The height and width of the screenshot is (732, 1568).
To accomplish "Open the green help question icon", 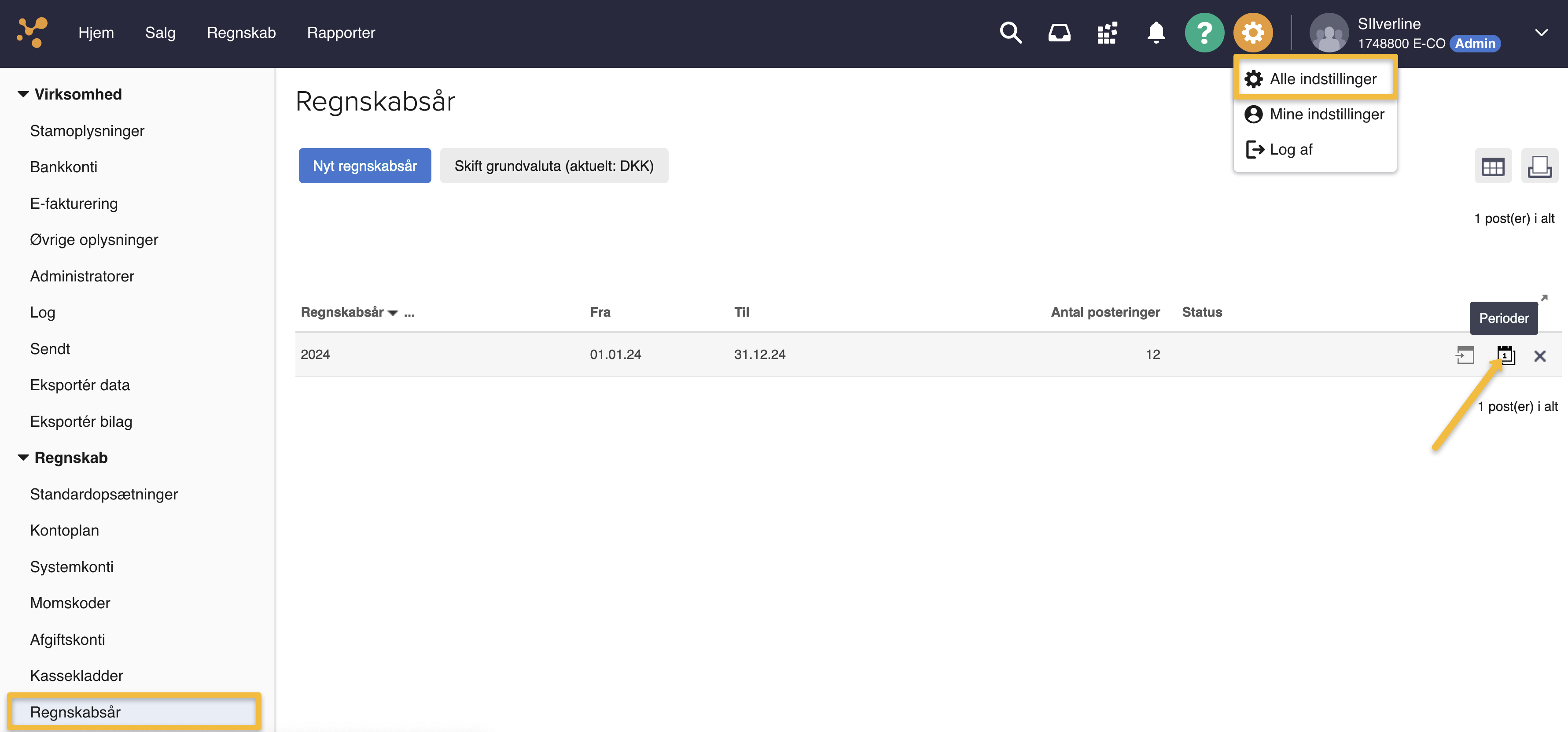I will [x=1204, y=33].
